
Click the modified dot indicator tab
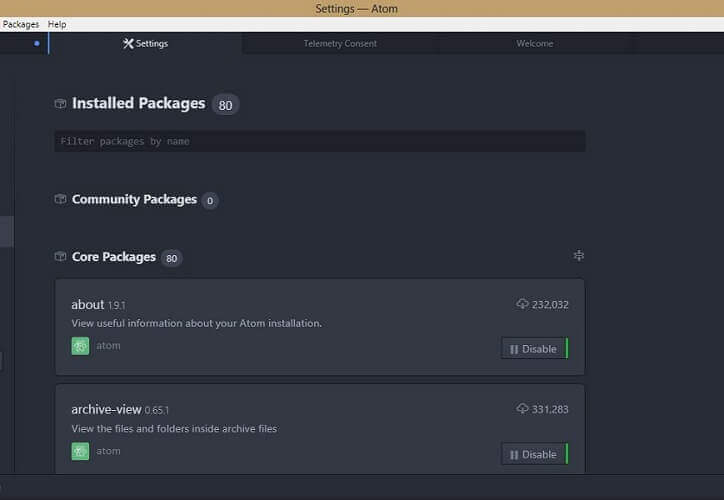coord(36,43)
